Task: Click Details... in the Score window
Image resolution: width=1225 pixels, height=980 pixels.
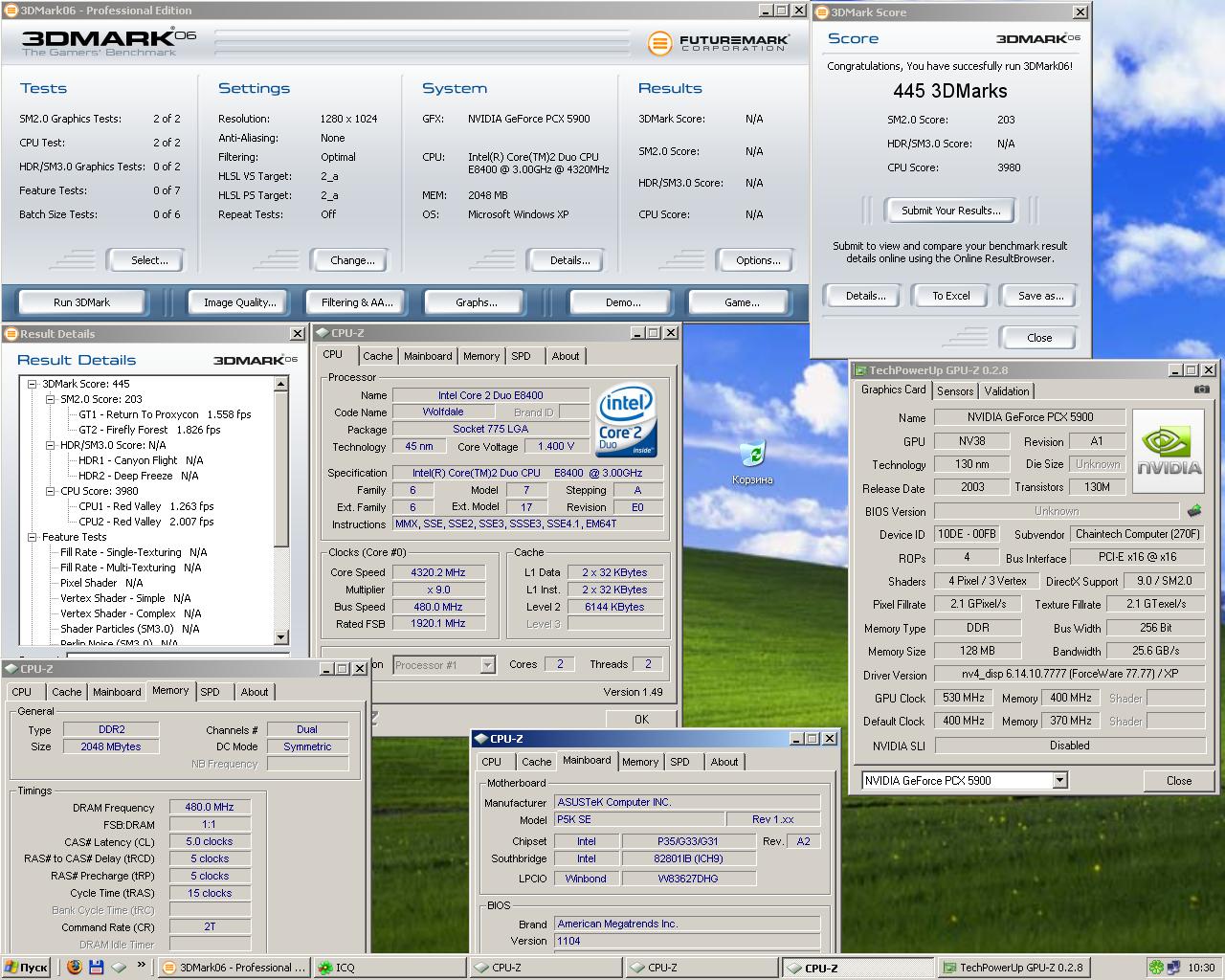Action: [x=865, y=296]
